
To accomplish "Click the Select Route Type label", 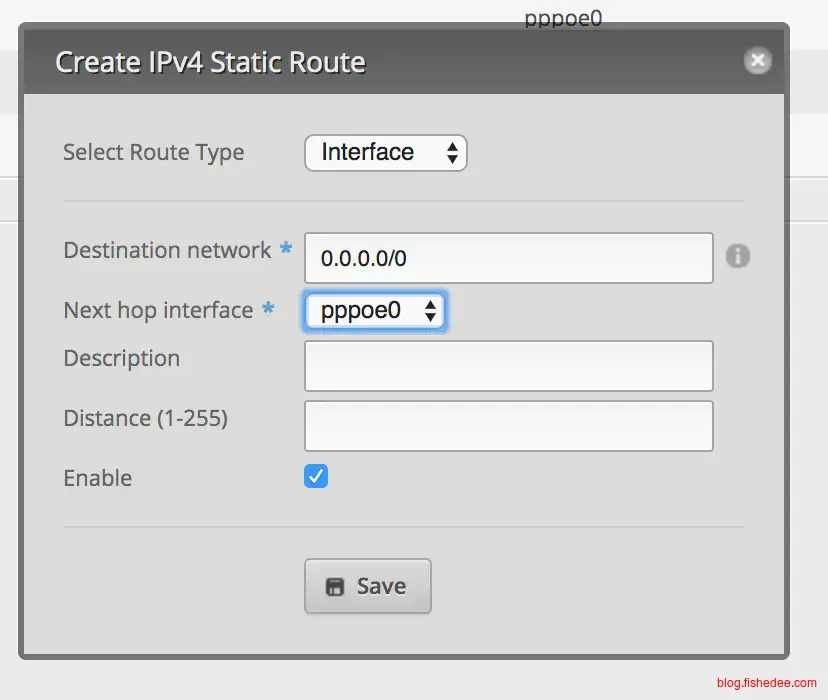I will click(153, 152).
